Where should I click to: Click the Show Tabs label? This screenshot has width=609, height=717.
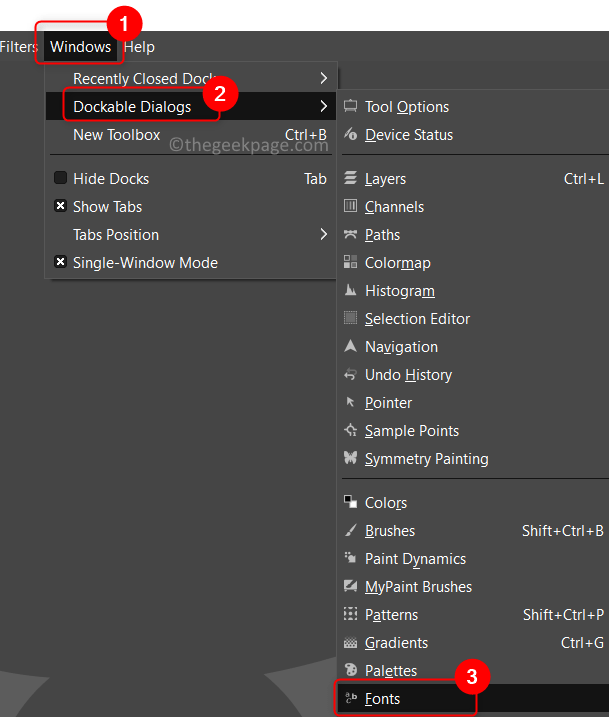pos(107,206)
